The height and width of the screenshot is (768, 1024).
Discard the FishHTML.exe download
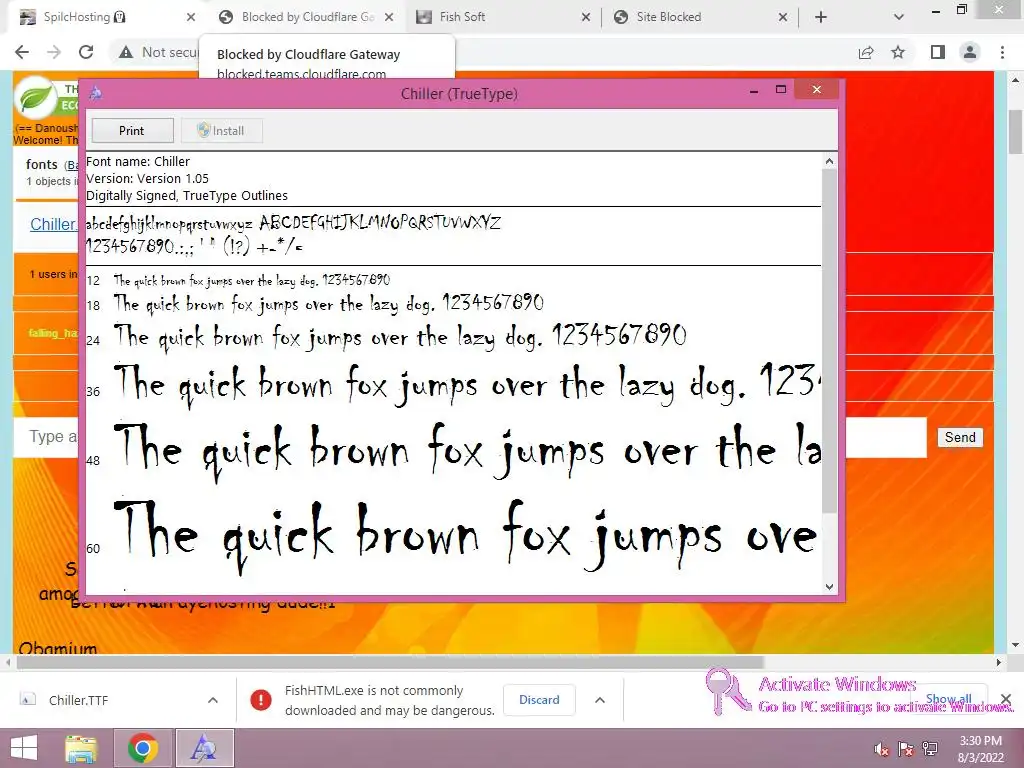click(x=539, y=700)
